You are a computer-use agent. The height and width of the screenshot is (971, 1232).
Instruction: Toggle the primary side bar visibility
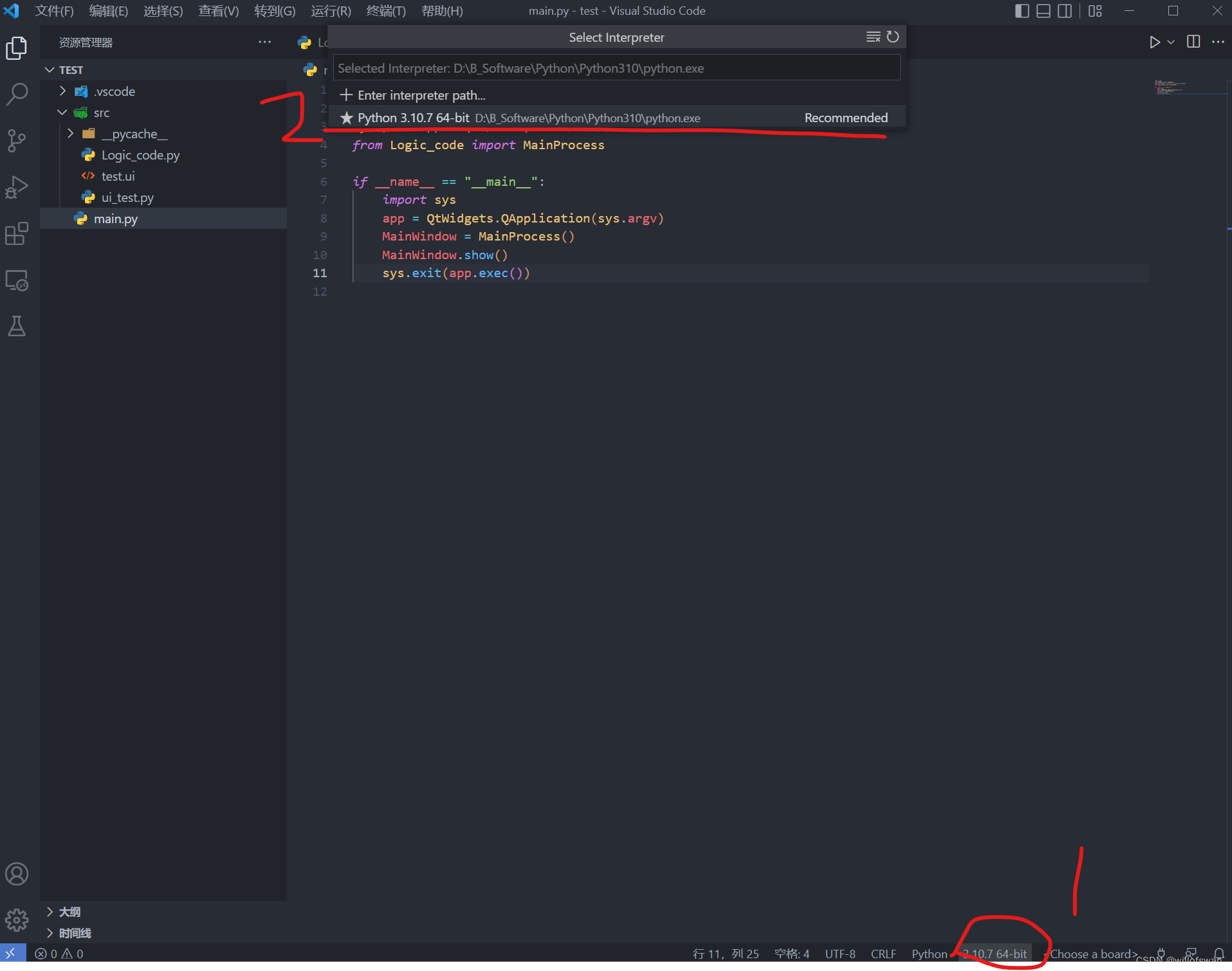(x=1022, y=11)
